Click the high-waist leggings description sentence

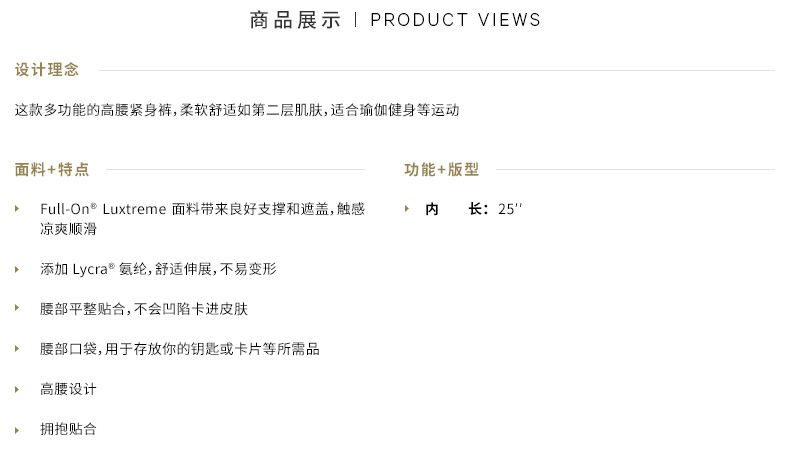(x=237, y=110)
